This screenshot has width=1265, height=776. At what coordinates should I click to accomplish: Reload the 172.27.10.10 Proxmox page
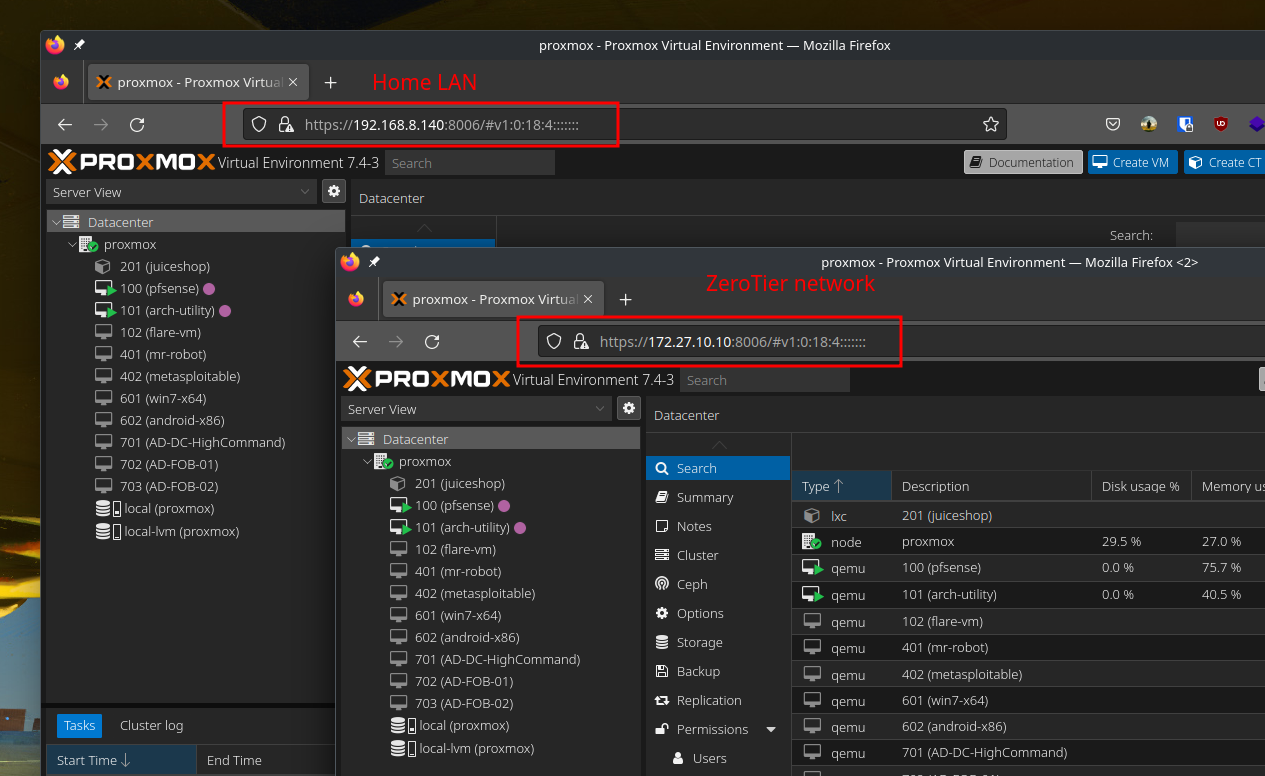[x=432, y=341]
